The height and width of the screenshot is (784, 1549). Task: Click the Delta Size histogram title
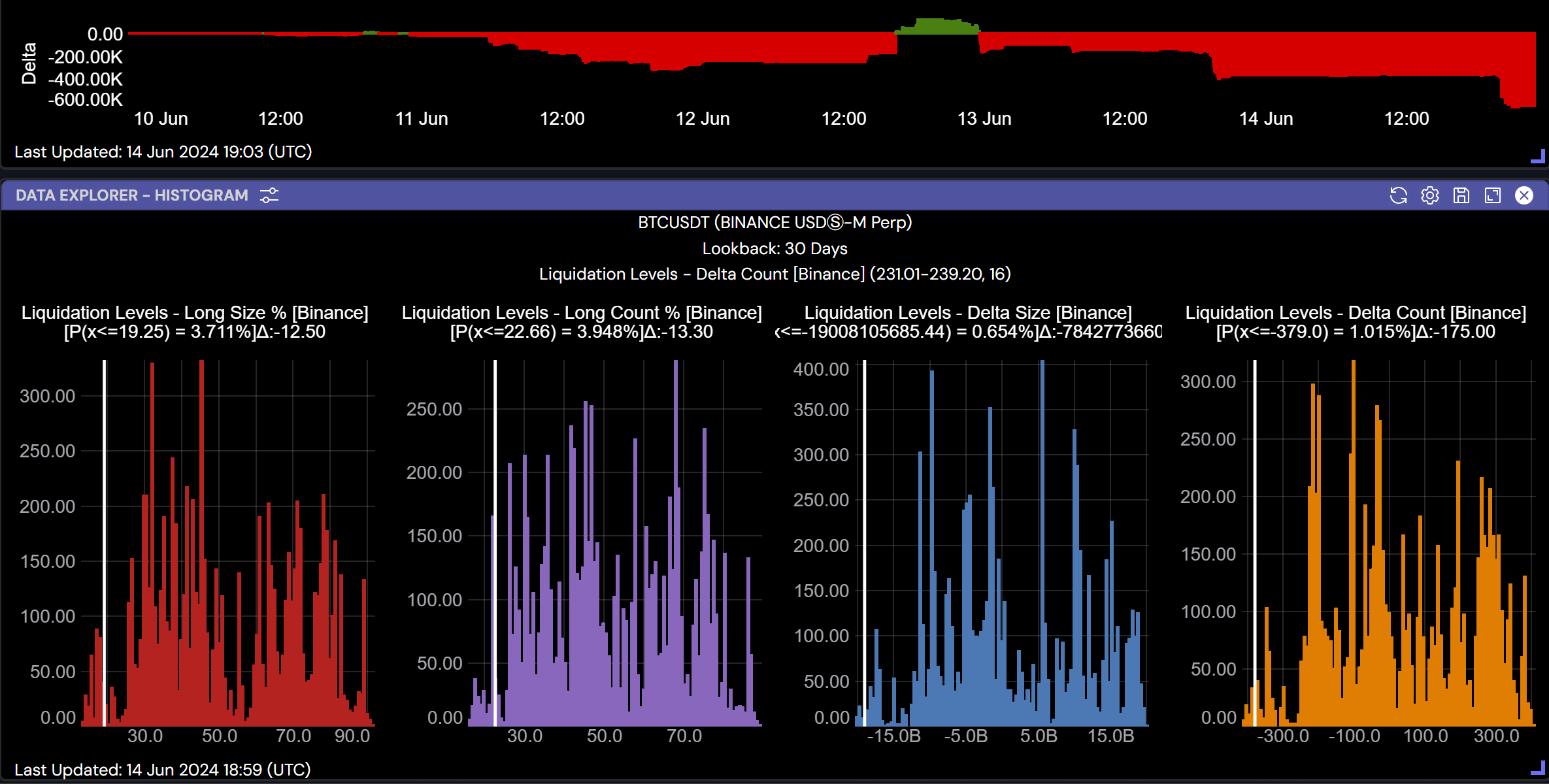coord(968,313)
